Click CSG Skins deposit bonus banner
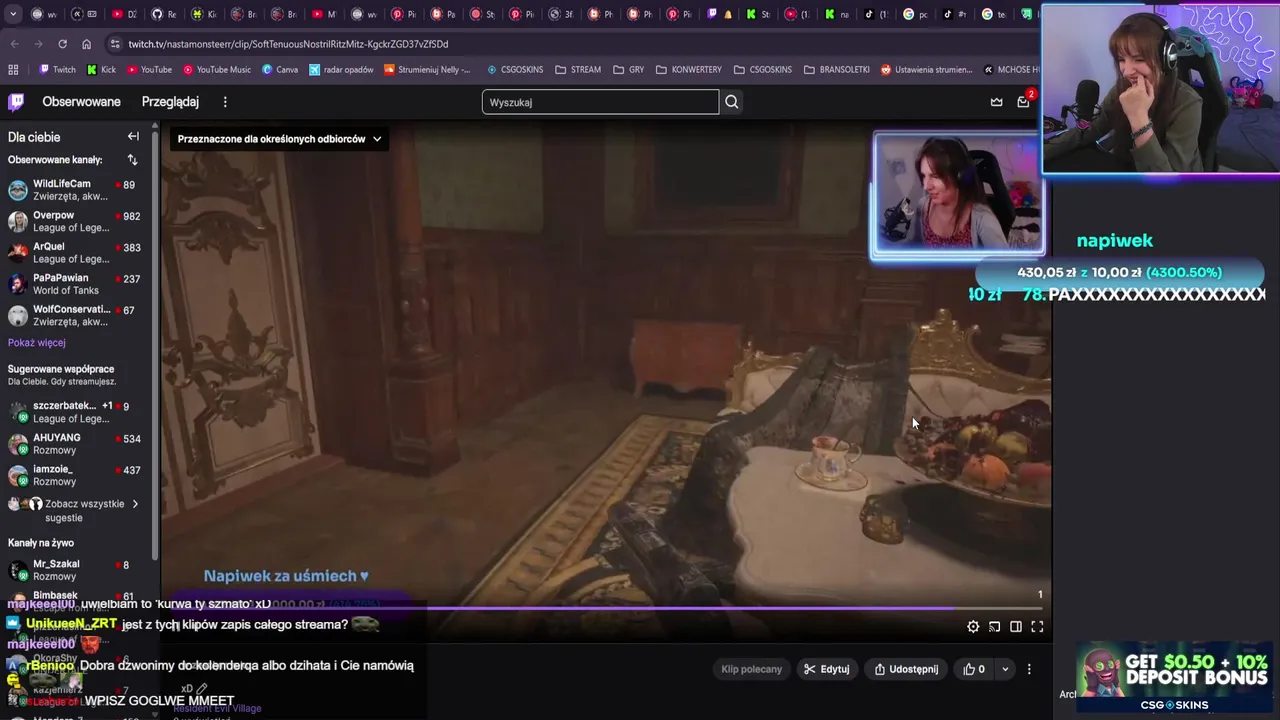The width and height of the screenshot is (1280, 720). tap(1174, 677)
